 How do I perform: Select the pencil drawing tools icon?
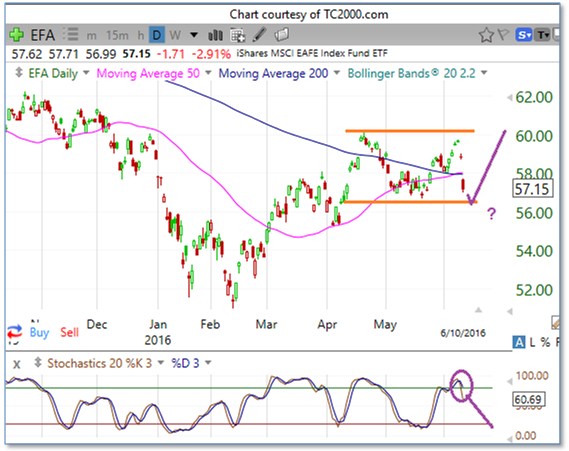260,35
